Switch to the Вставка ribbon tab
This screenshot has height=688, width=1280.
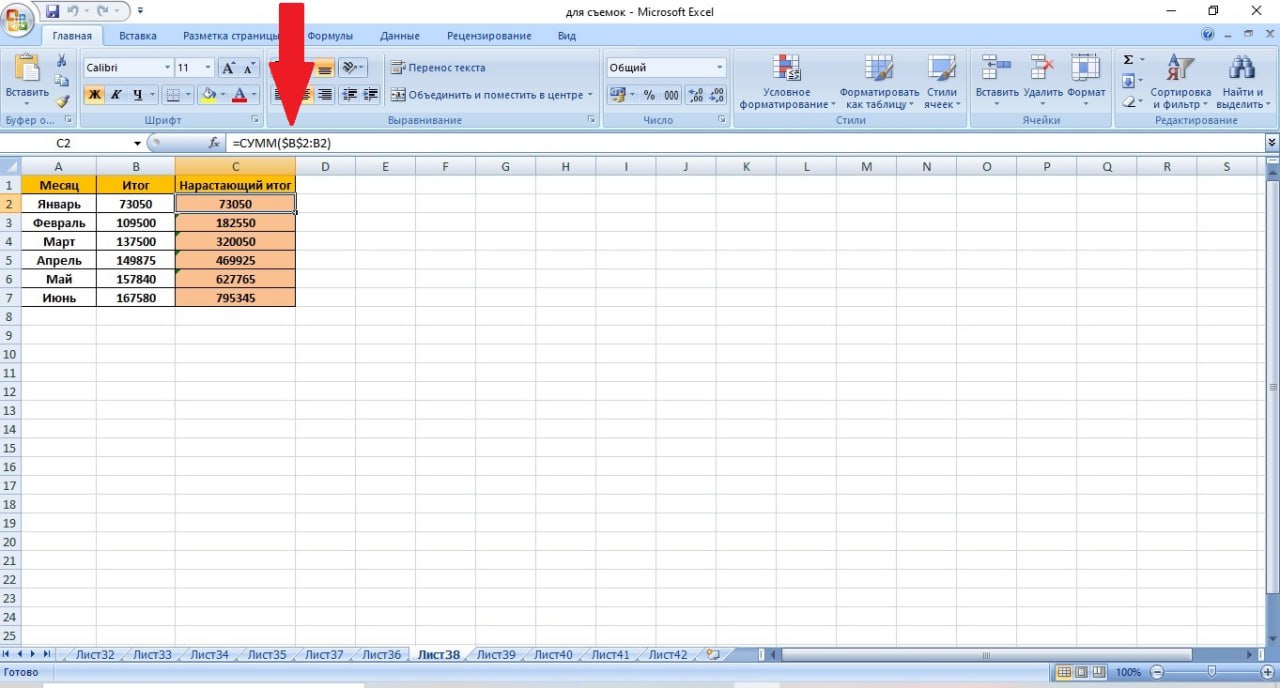tap(138, 36)
